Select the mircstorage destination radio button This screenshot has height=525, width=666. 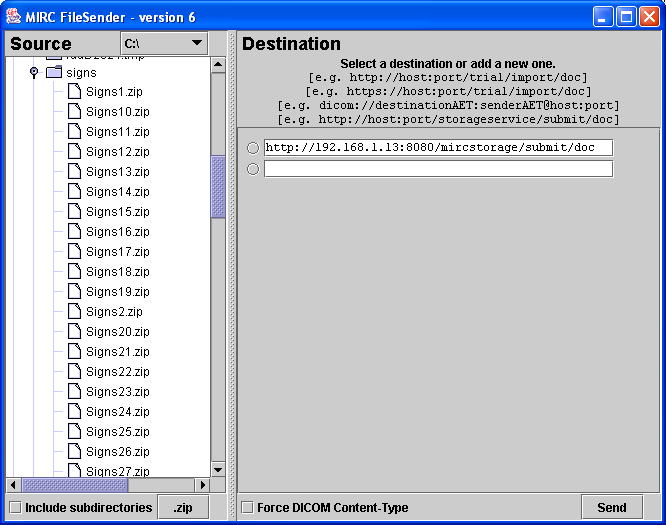pos(253,148)
